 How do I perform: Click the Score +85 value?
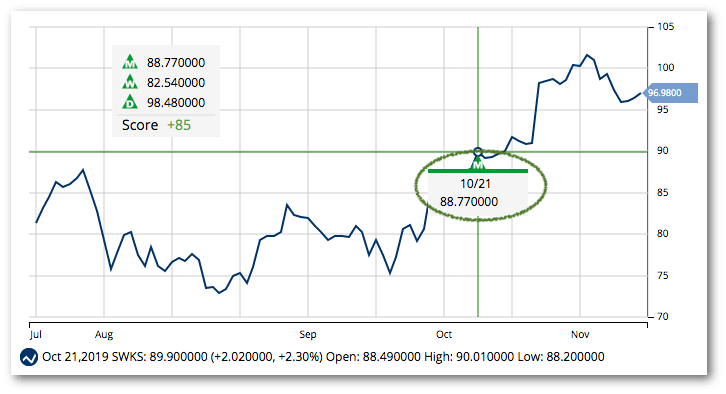[x=179, y=125]
